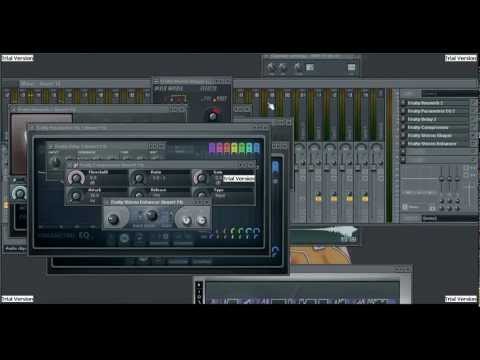Click the middle mixer EQ vertical slider

(450, 178)
